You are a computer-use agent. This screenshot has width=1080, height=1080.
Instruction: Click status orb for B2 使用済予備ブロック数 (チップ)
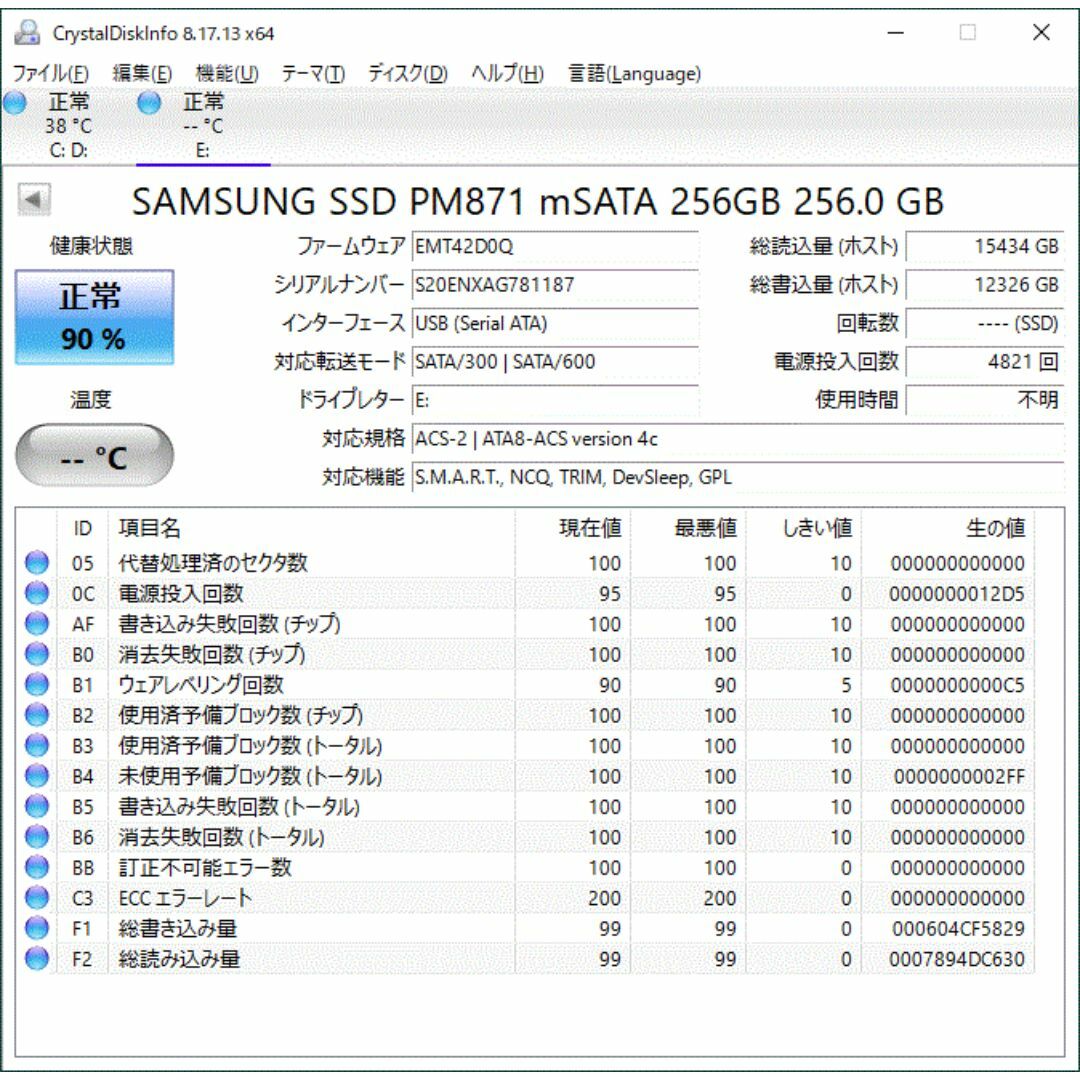tap(37, 715)
